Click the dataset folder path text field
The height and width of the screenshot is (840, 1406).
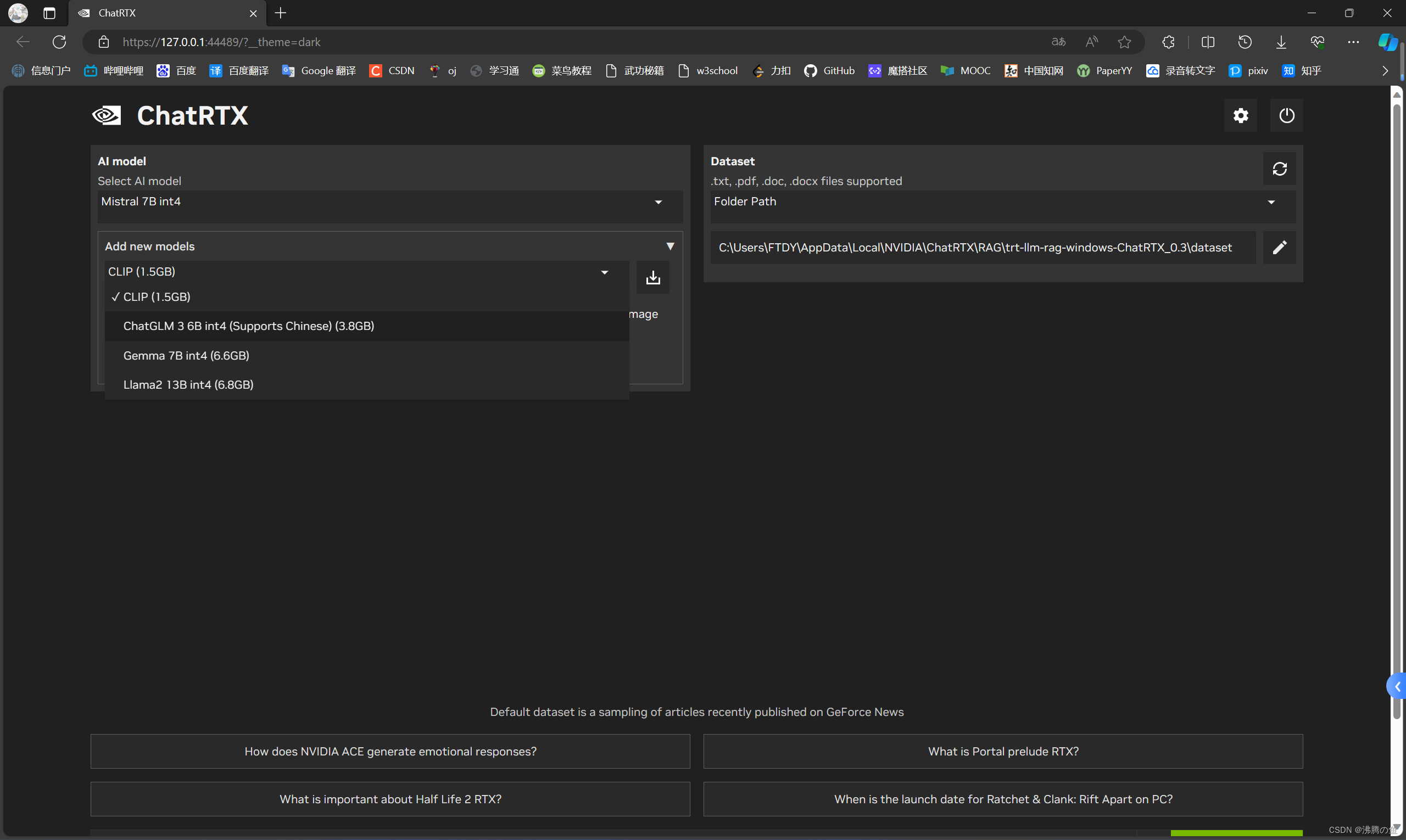coord(983,248)
